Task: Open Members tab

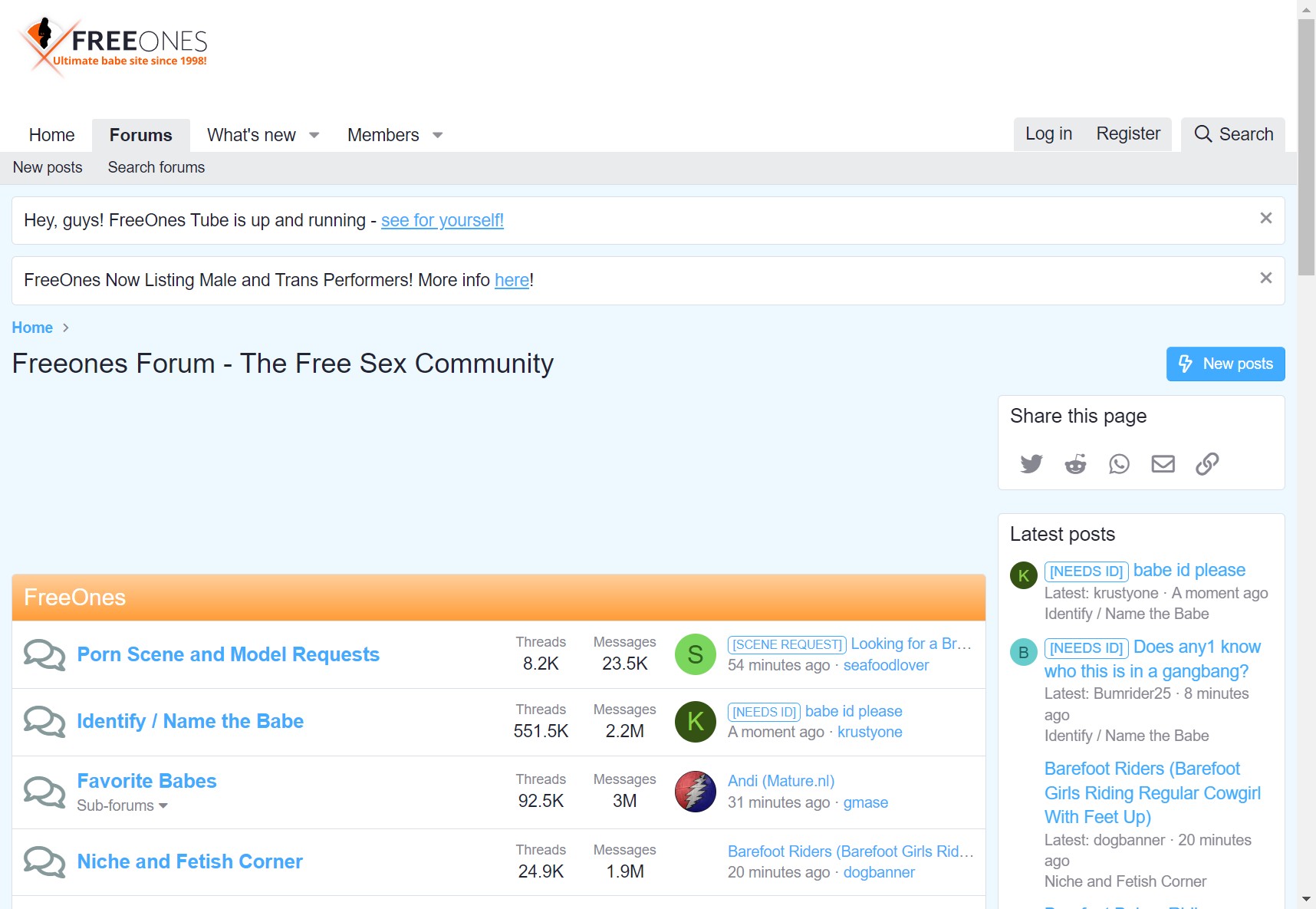Action: click(x=383, y=135)
